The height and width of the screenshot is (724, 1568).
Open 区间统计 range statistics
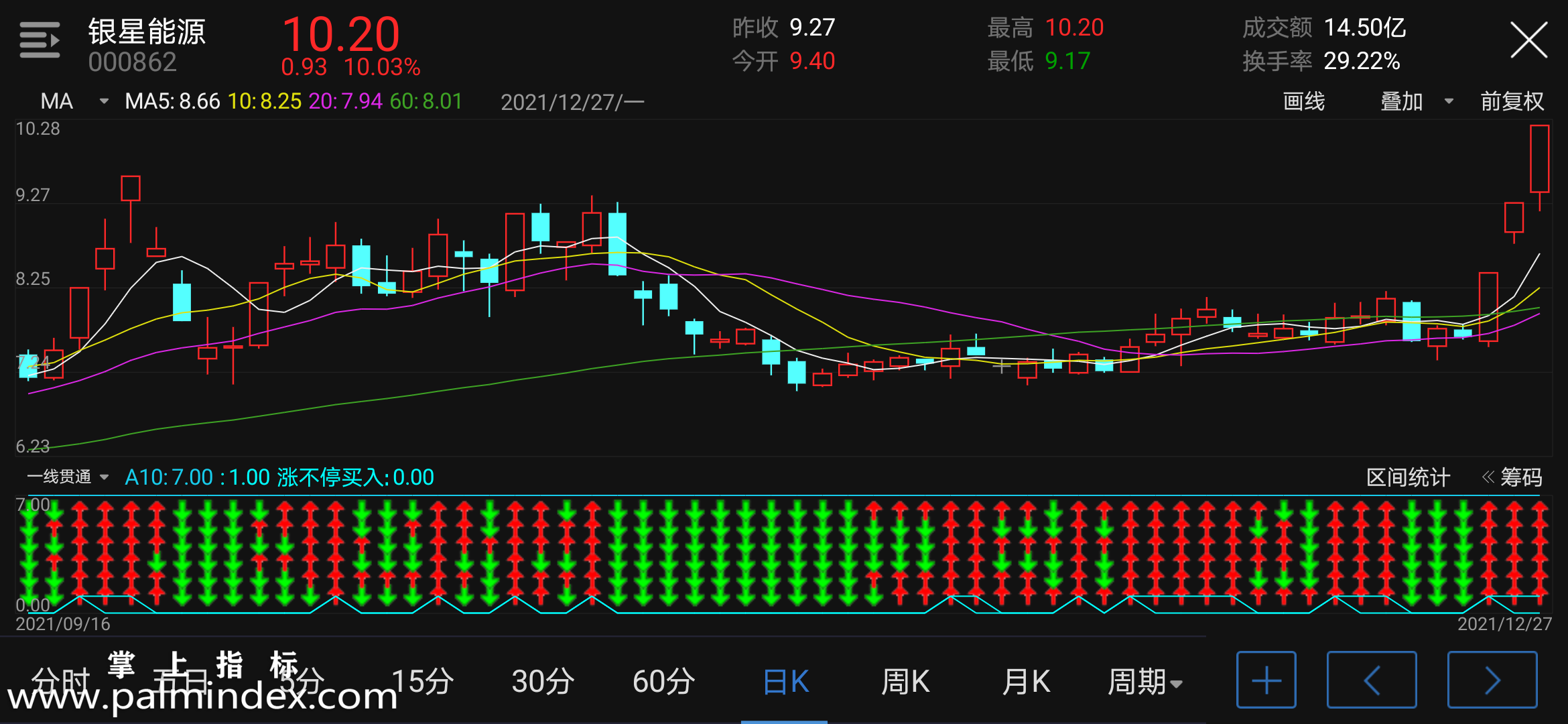point(1408,477)
